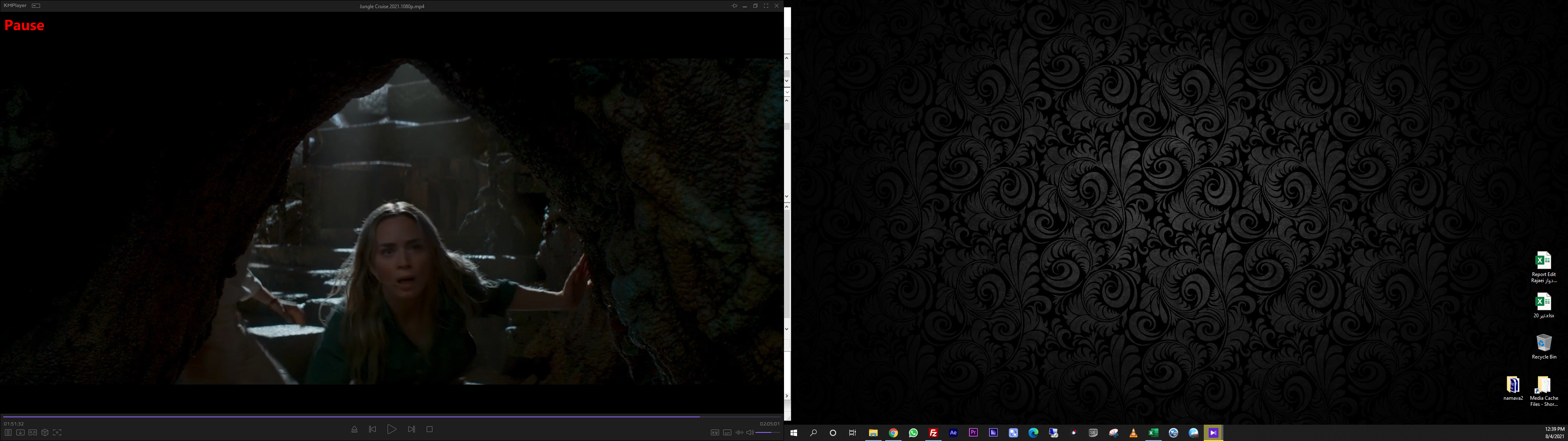Viewport: 1568px width, 441px height.
Task: Click the Stop playback button
Action: coord(429,430)
